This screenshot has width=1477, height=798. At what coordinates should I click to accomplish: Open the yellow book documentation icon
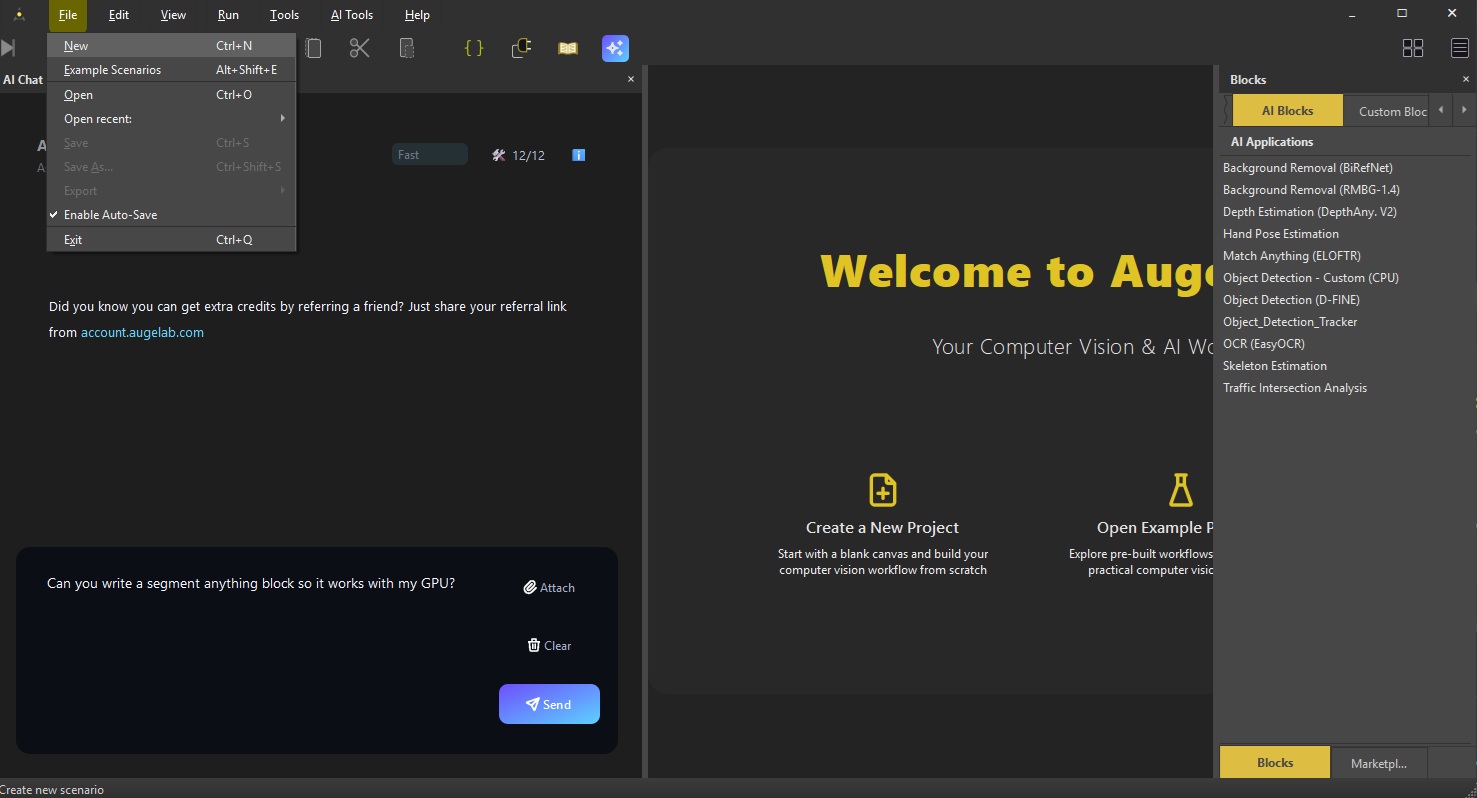click(568, 48)
